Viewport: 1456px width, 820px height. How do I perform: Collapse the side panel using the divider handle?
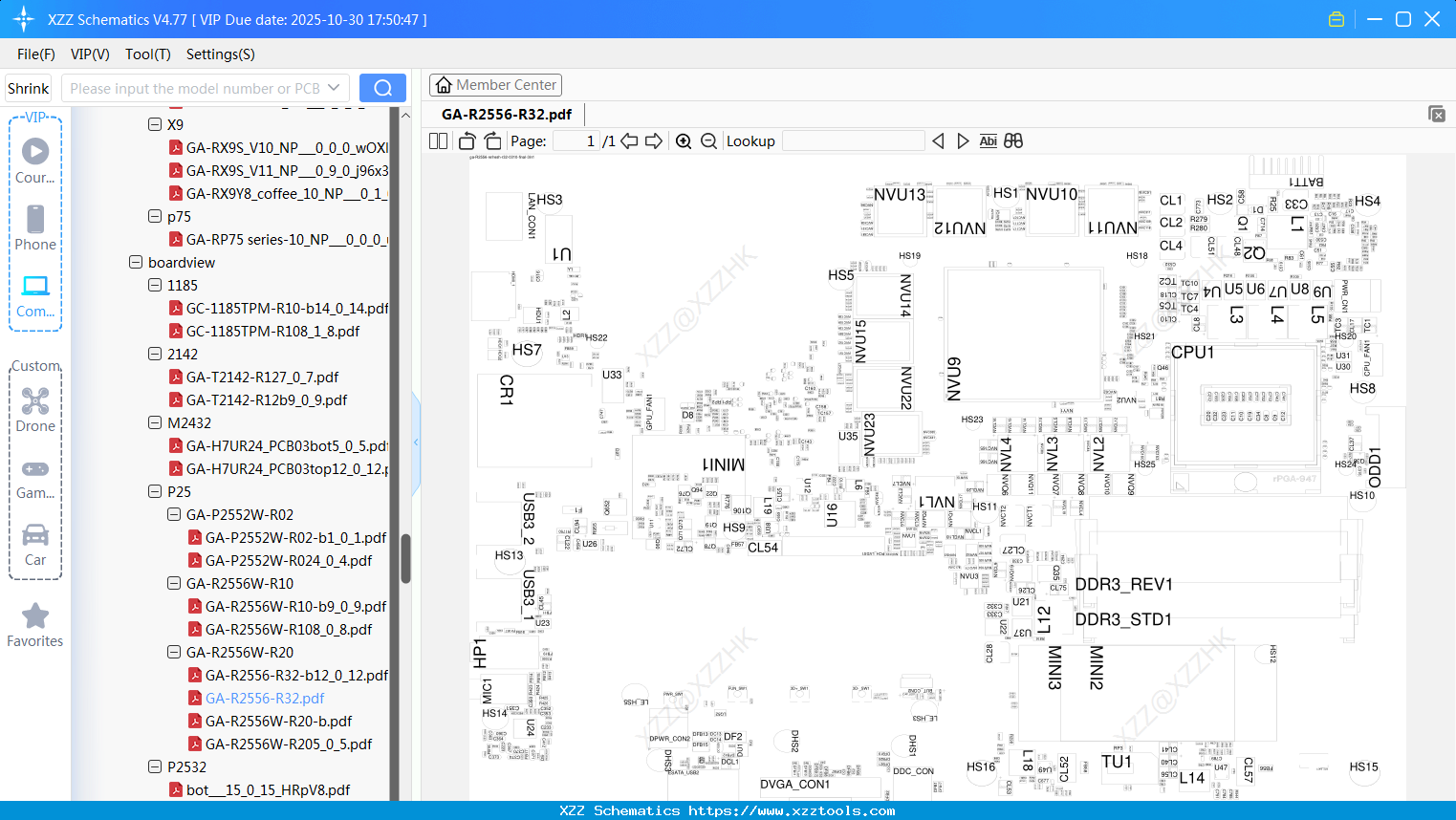(416, 442)
